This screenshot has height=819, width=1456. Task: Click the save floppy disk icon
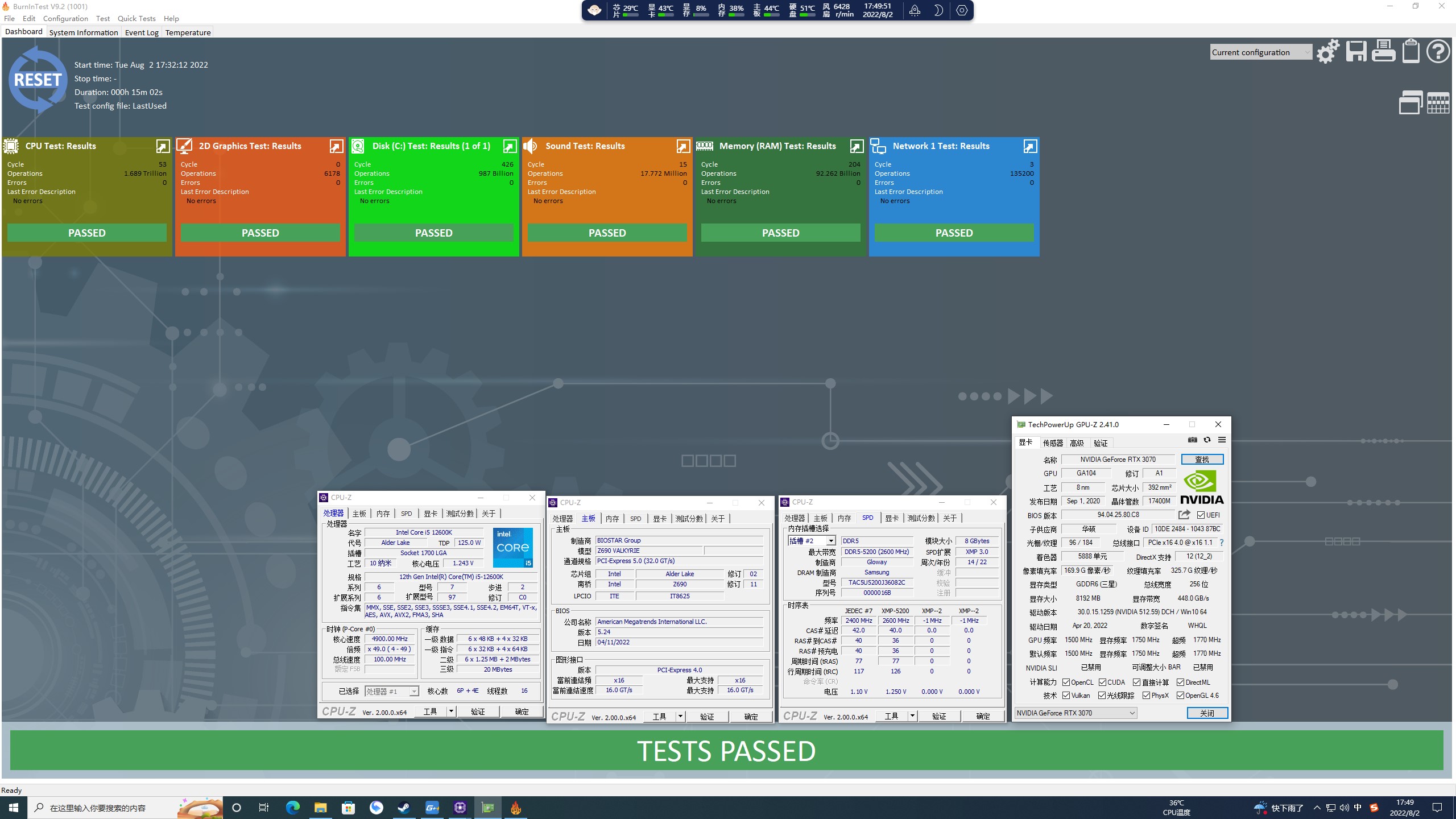(1356, 52)
